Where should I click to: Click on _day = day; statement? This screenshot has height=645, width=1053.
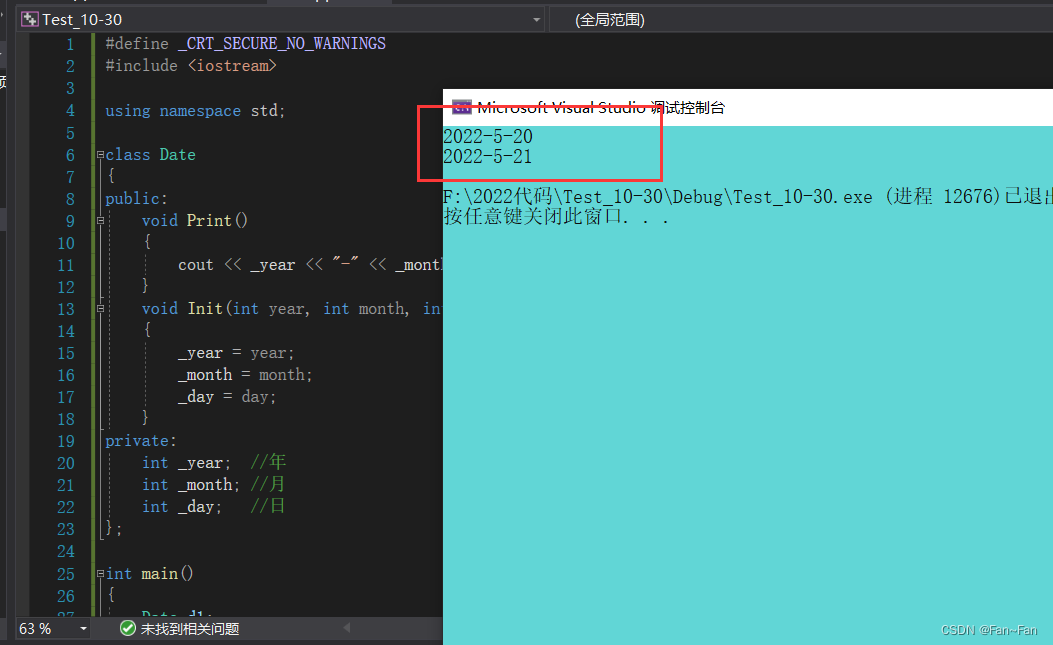pyautogui.click(x=227, y=397)
